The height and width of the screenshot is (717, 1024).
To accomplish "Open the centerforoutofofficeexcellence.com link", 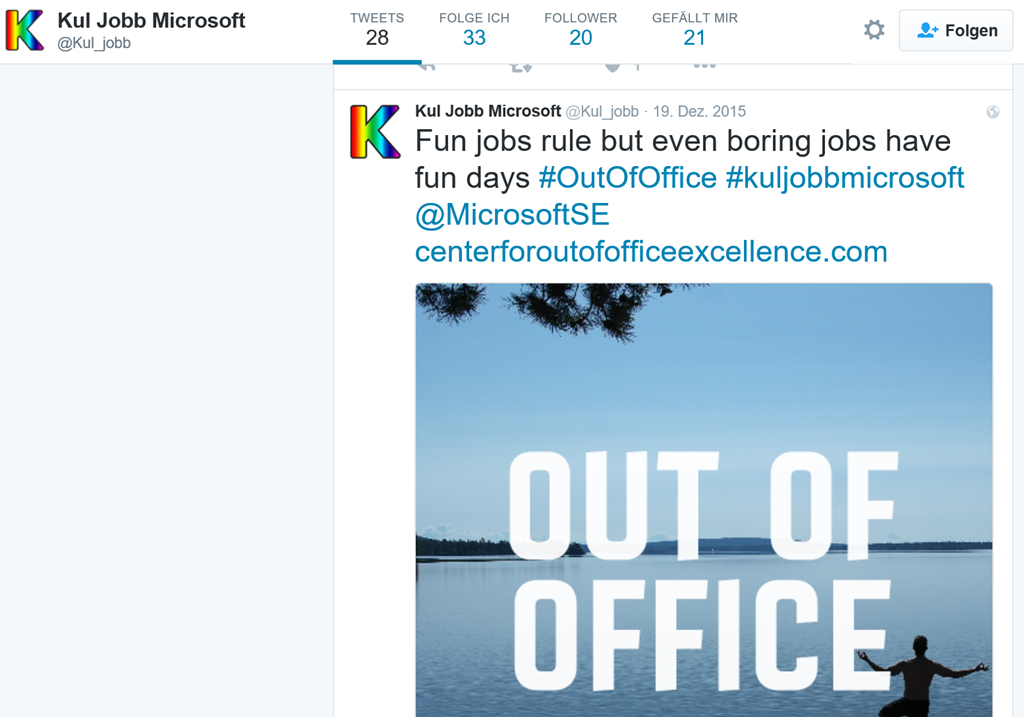I will click(x=651, y=251).
